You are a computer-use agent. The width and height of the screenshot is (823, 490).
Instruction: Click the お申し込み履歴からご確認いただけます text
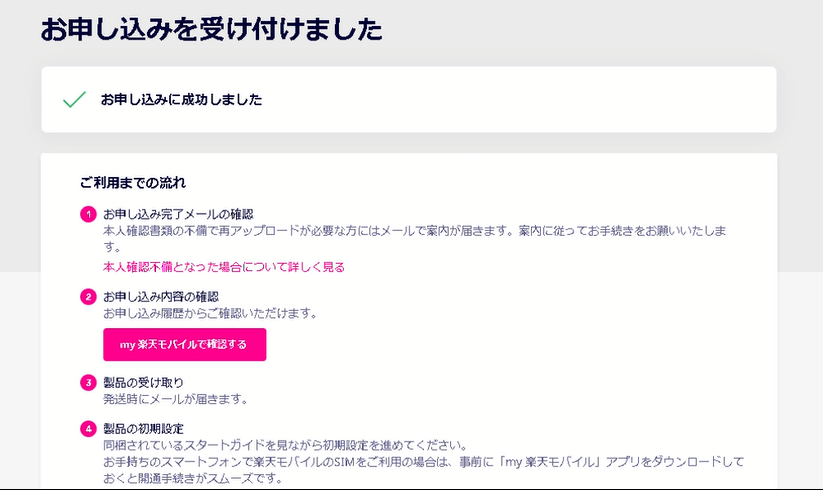tap(210, 313)
